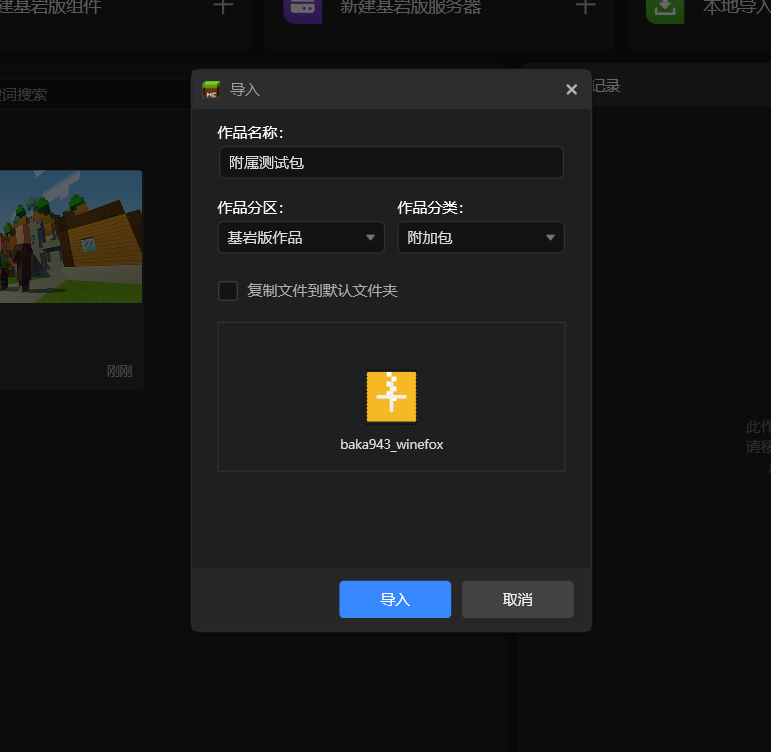The image size is (771, 752).
Task: Click the baka943_winefox file name
Action: [391, 445]
